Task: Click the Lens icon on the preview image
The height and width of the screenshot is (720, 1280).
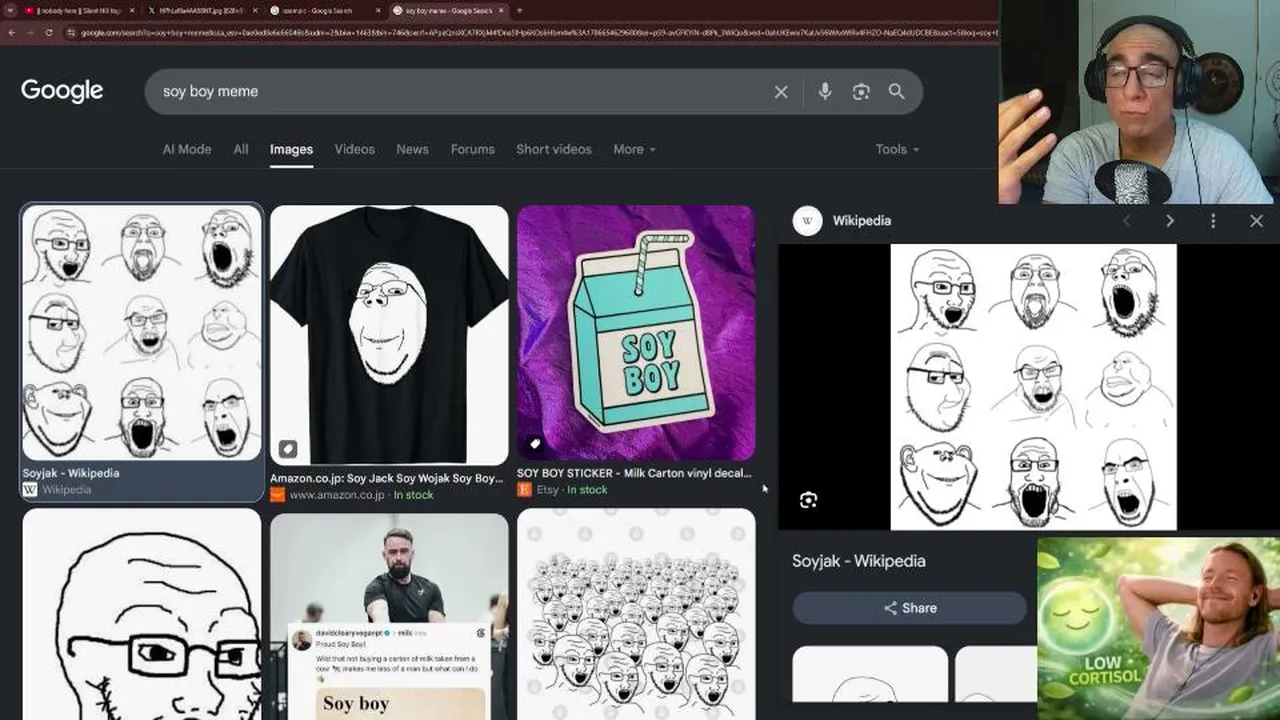Action: (x=808, y=500)
